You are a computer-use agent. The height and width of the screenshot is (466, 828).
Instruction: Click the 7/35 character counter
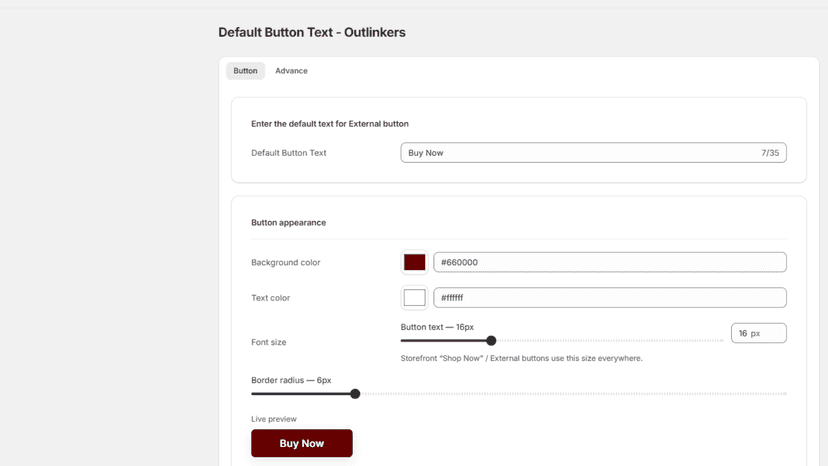click(x=770, y=153)
